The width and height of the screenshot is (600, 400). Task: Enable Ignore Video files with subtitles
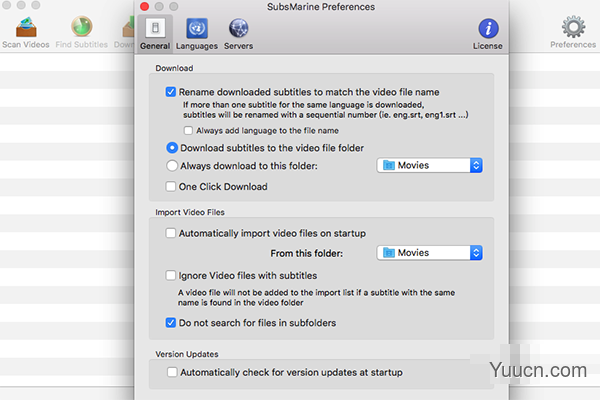[171, 275]
